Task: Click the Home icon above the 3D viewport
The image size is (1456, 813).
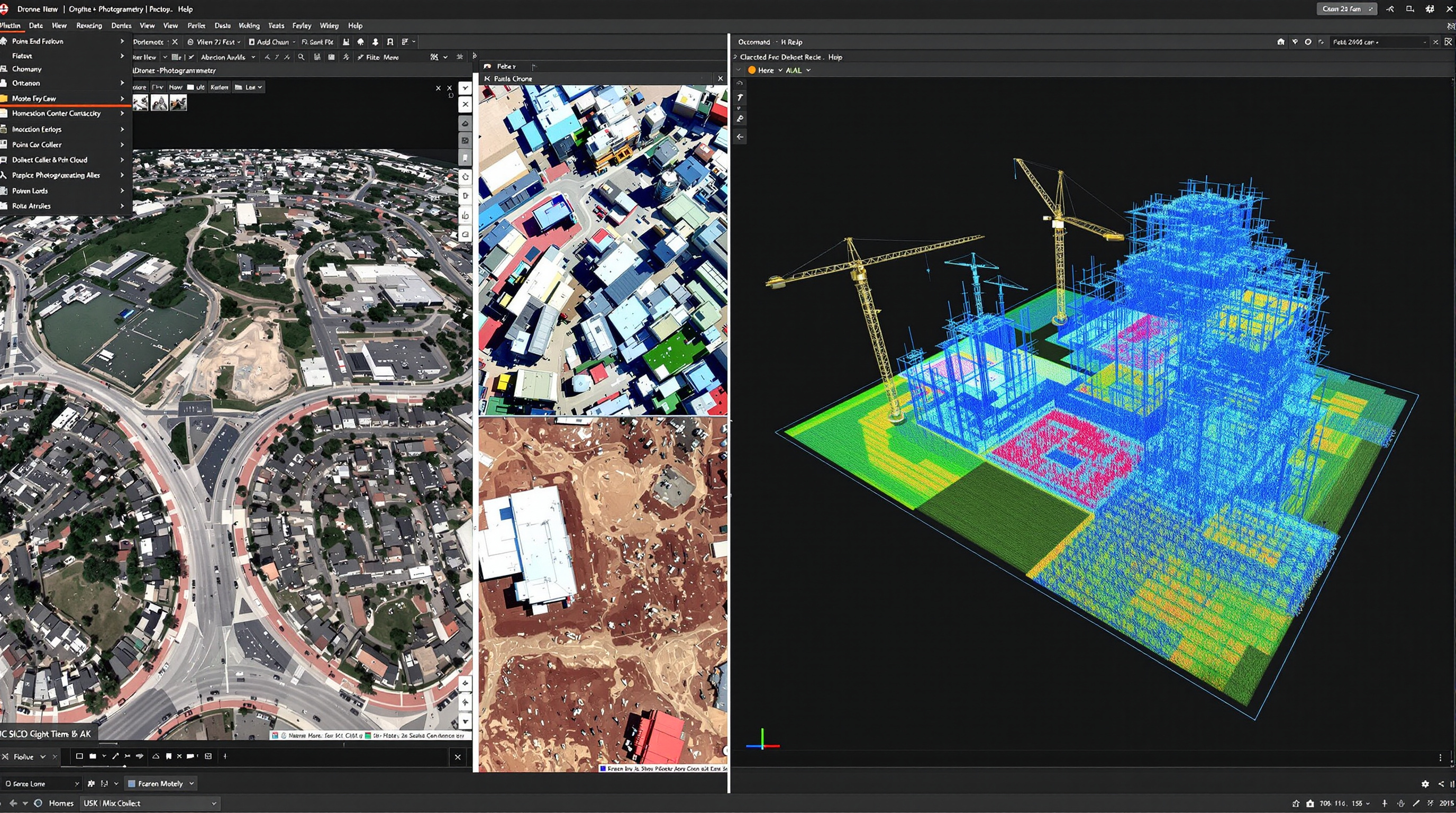Action: pos(1281,42)
